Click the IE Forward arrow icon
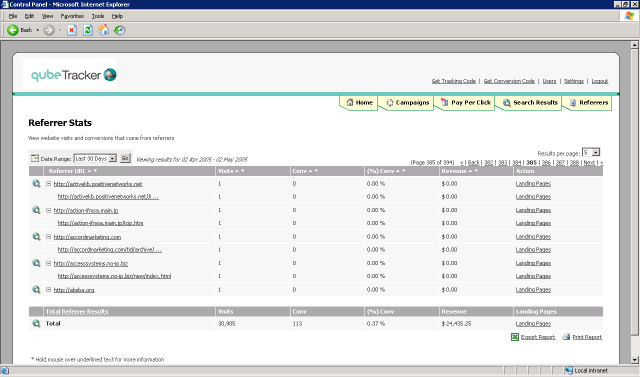Viewport: 640px width, 377px height. (x=49, y=30)
